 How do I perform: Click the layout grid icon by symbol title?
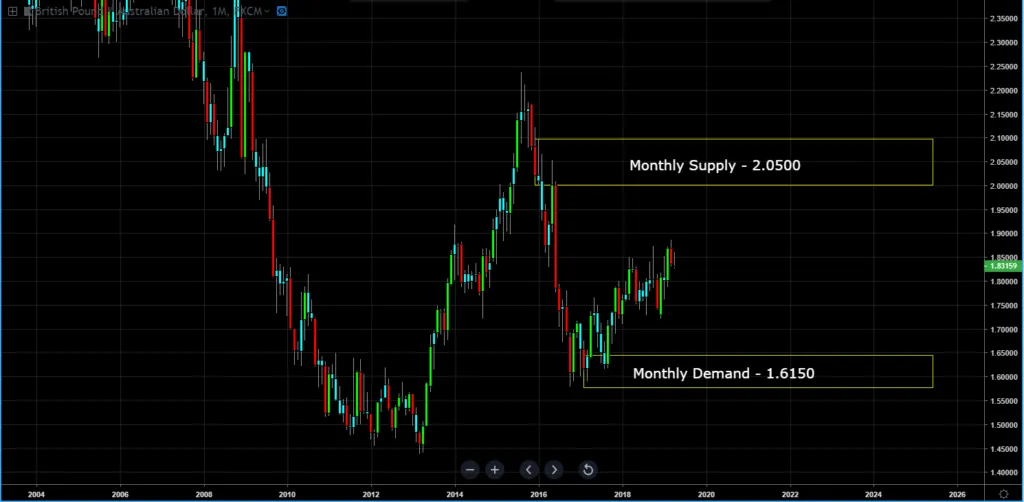coord(12,11)
